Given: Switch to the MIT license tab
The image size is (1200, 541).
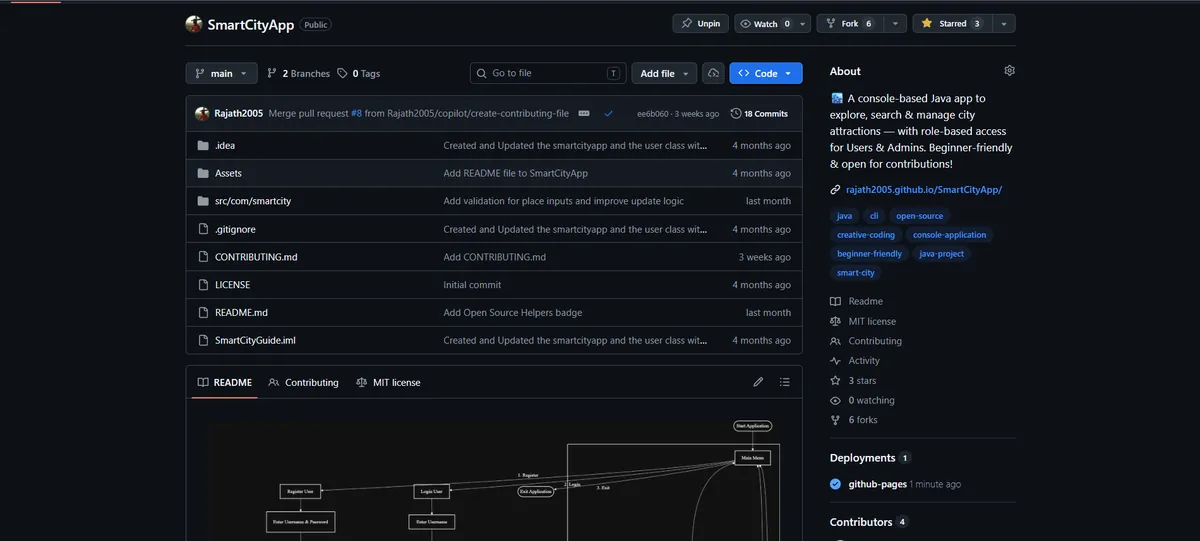Looking at the screenshot, I should (x=388, y=382).
